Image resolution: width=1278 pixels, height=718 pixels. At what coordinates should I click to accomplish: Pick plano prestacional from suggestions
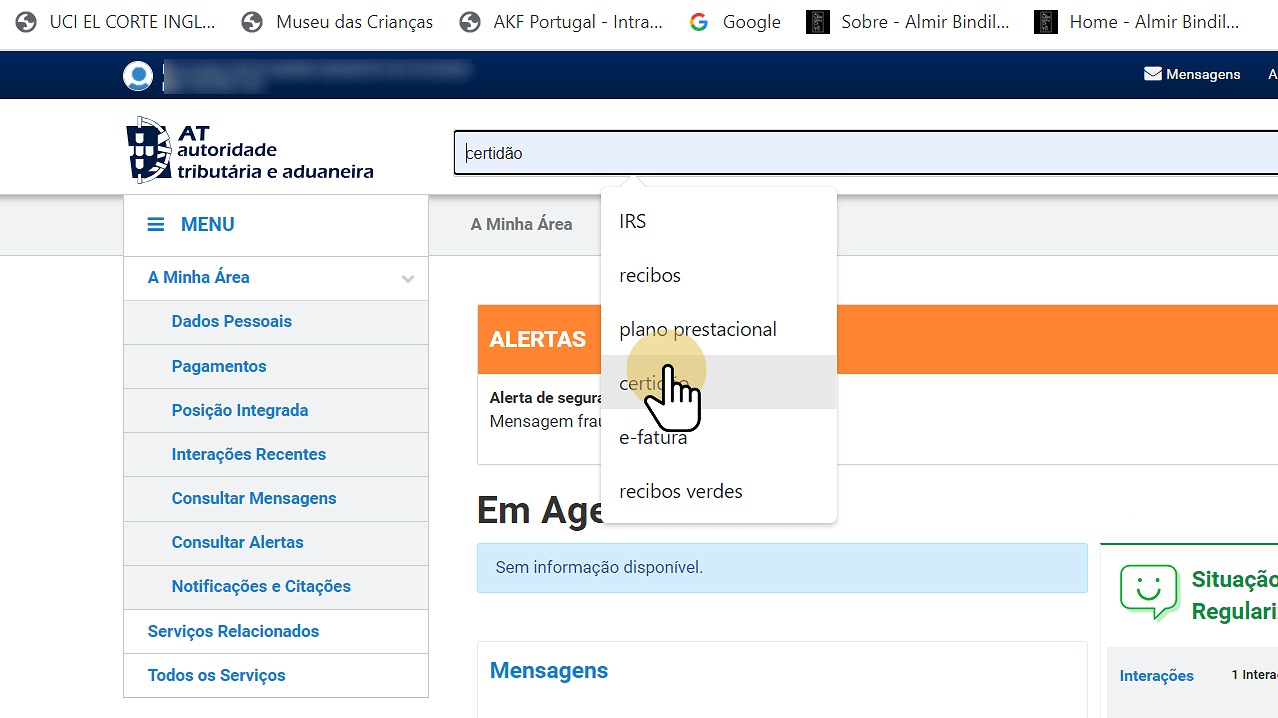tap(698, 330)
